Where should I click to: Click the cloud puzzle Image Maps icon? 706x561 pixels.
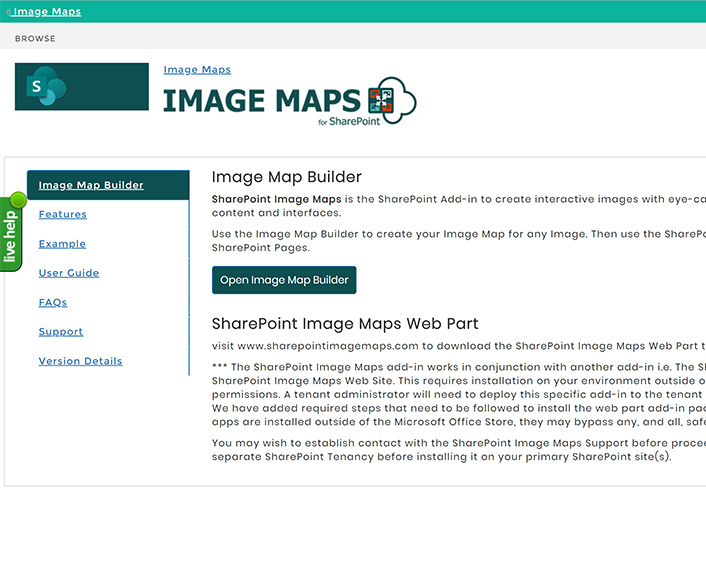coord(392,100)
